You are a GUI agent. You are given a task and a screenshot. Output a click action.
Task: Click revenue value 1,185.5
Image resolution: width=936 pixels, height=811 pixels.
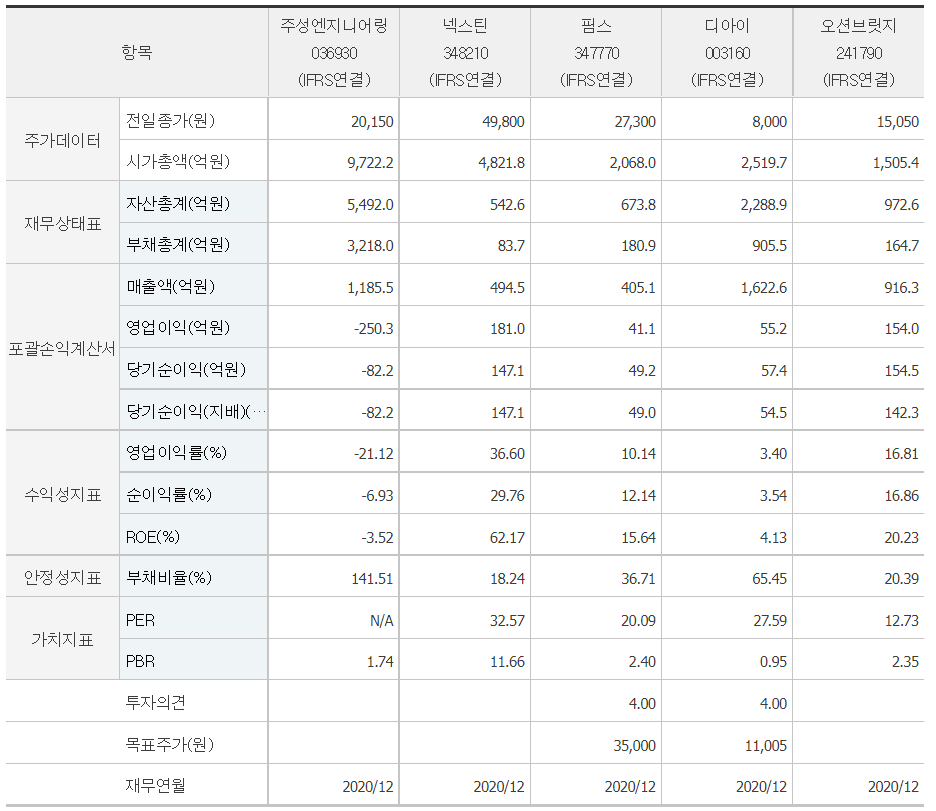coord(370,288)
